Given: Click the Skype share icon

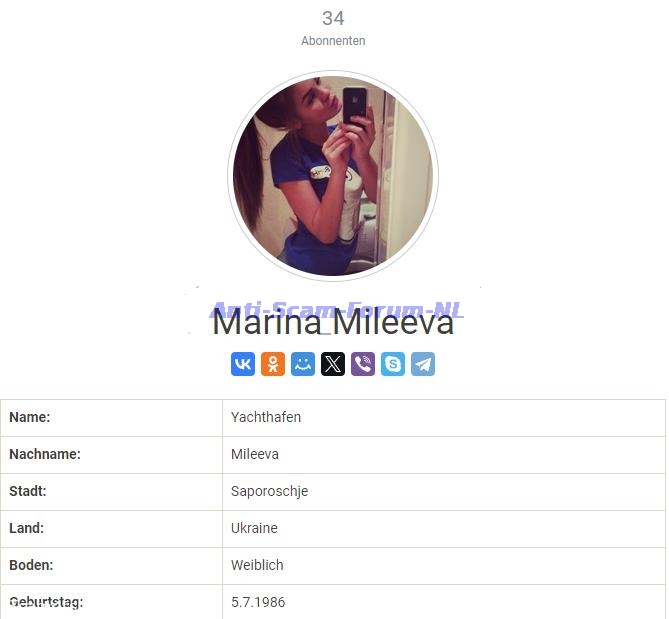Looking at the screenshot, I should point(393,364).
